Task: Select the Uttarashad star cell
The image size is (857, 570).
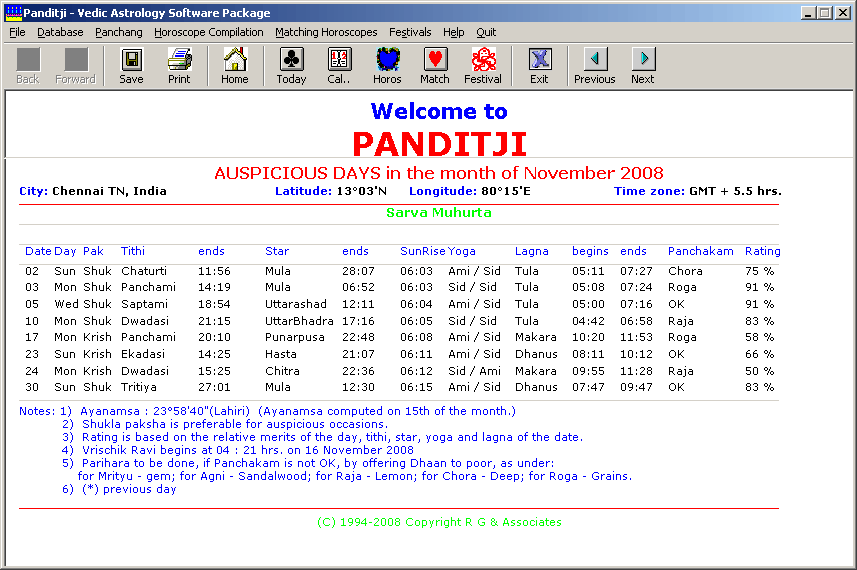Action: click(x=296, y=304)
